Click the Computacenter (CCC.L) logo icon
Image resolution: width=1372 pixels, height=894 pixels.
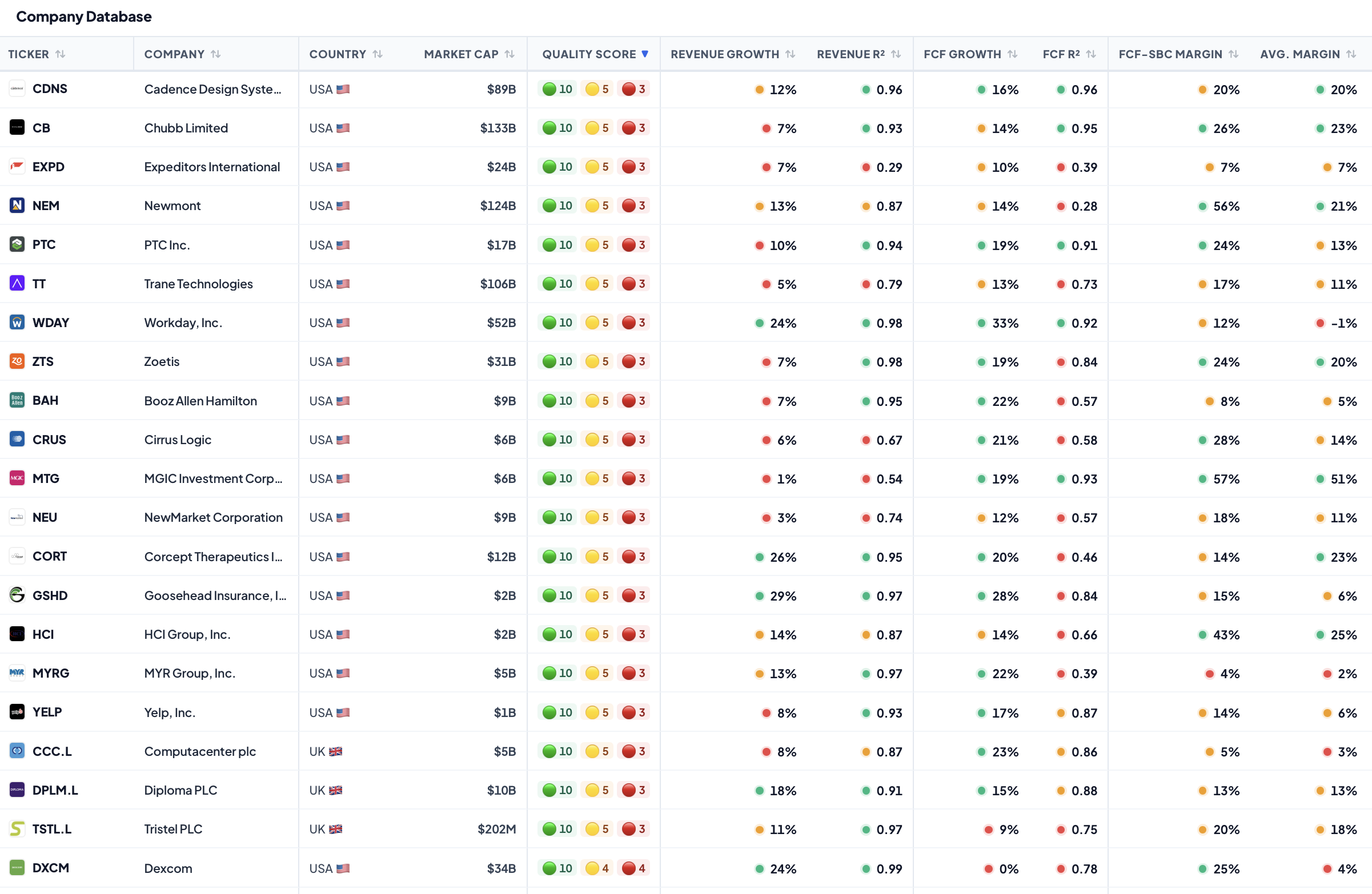point(17,751)
